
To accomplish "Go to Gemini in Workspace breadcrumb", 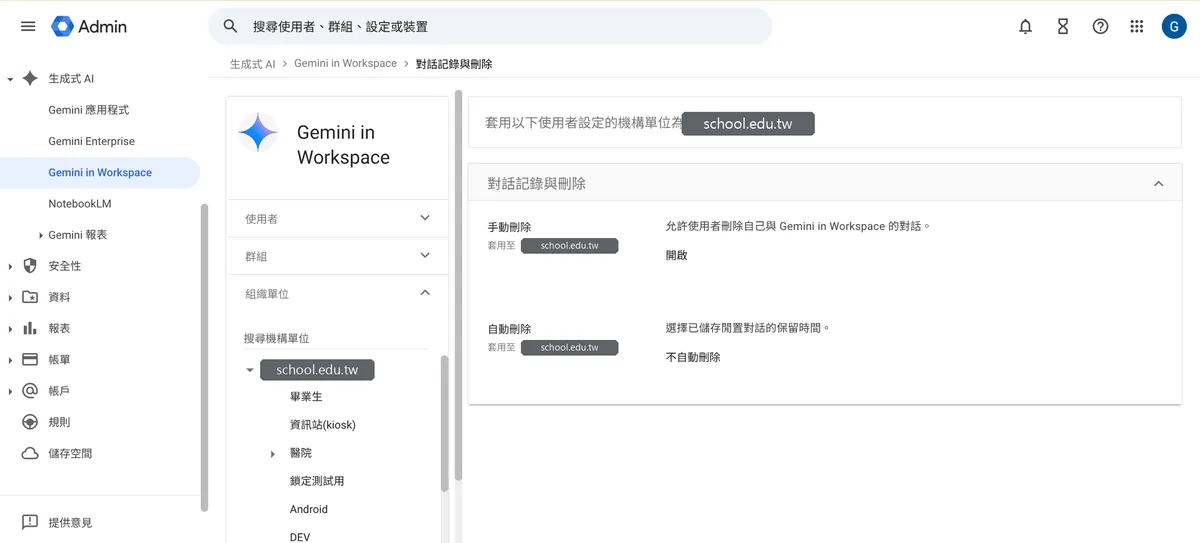I will click(x=345, y=63).
